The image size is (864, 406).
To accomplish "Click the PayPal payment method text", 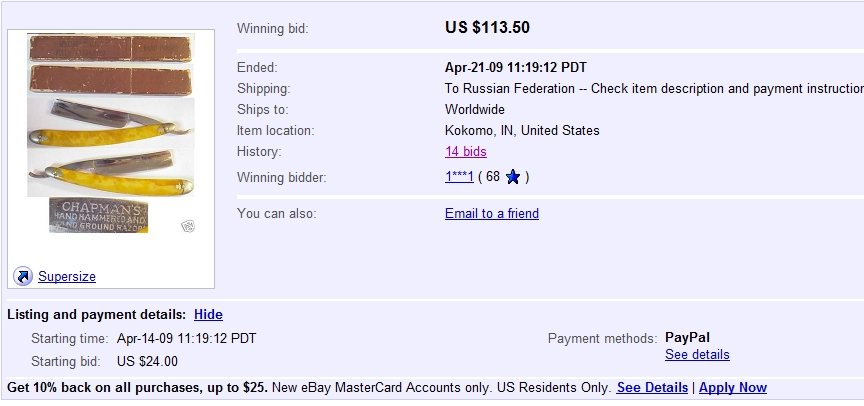I will tap(687, 337).
